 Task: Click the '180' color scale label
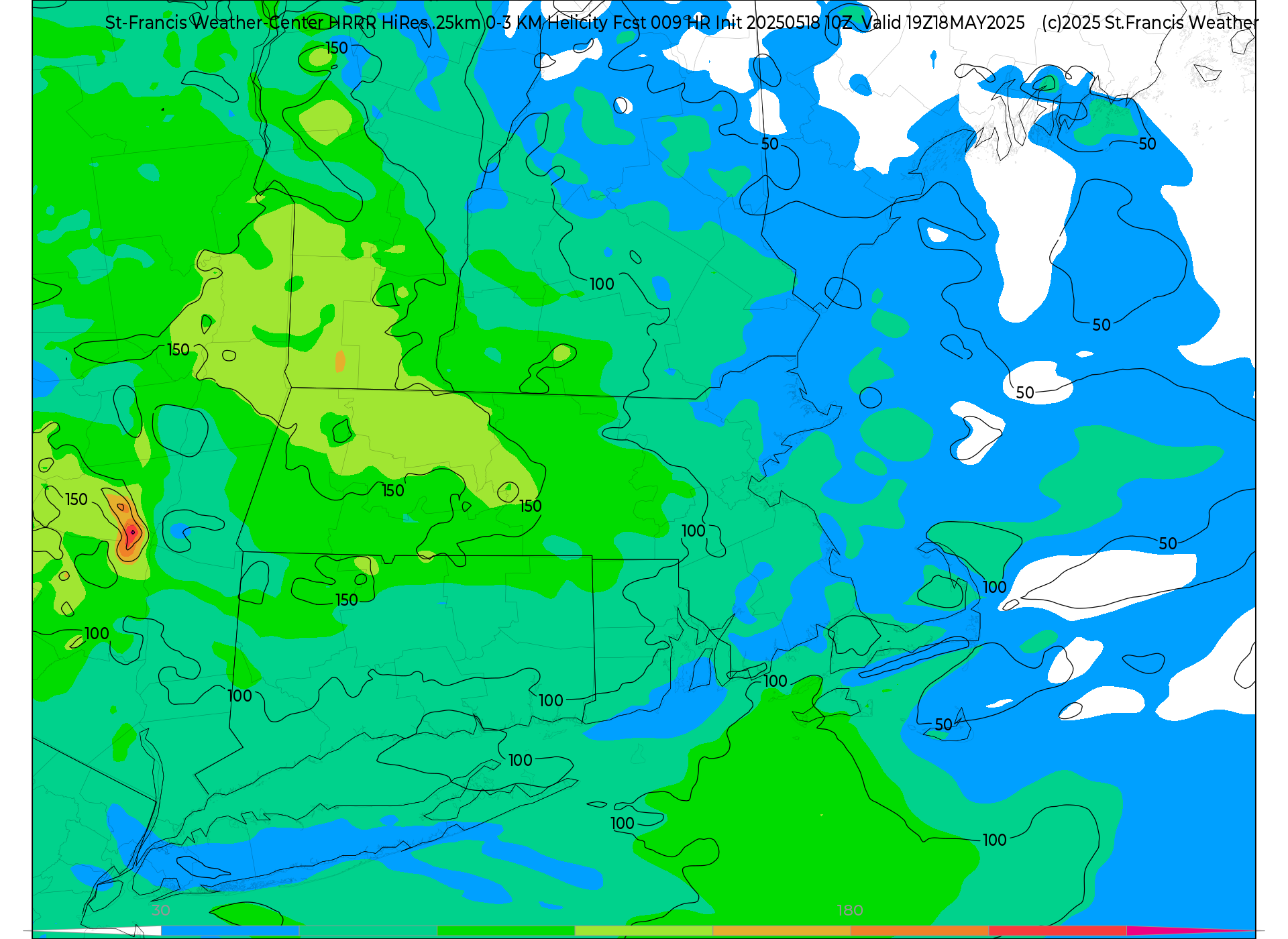[850, 910]
